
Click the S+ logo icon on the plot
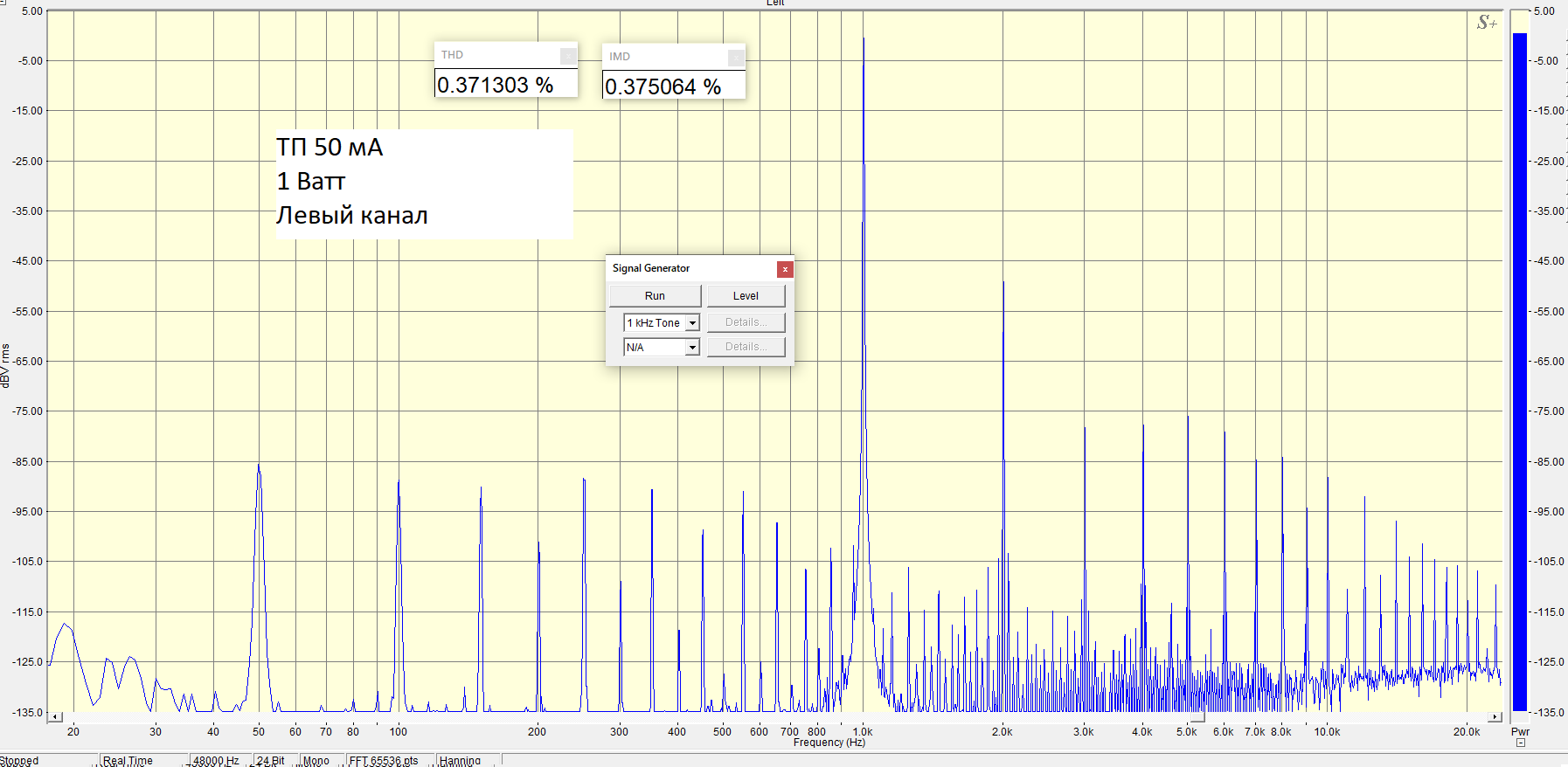coord(1487,23)
